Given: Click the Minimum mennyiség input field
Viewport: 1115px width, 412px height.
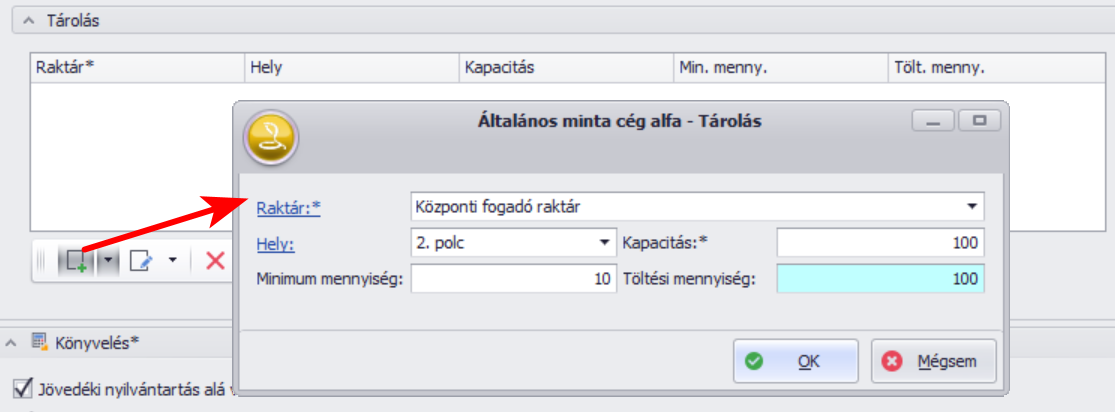Looking at the screenshot, I should point(513,279).
